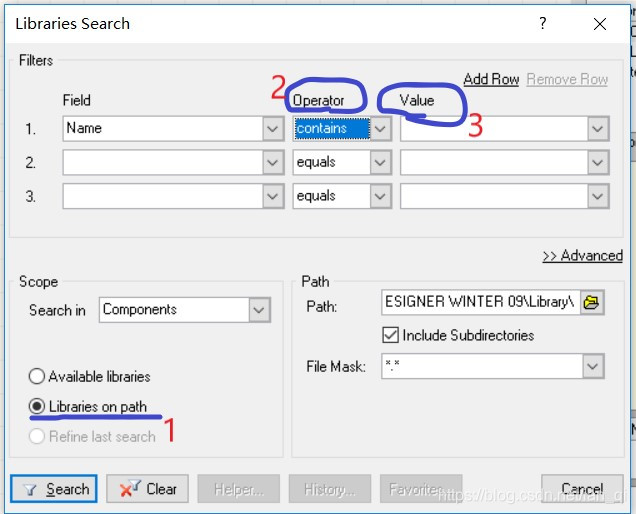Close the Libraries Search dialog
Image resolution: width=636 pixels, height=514 pixels.
tap(599, 23)
